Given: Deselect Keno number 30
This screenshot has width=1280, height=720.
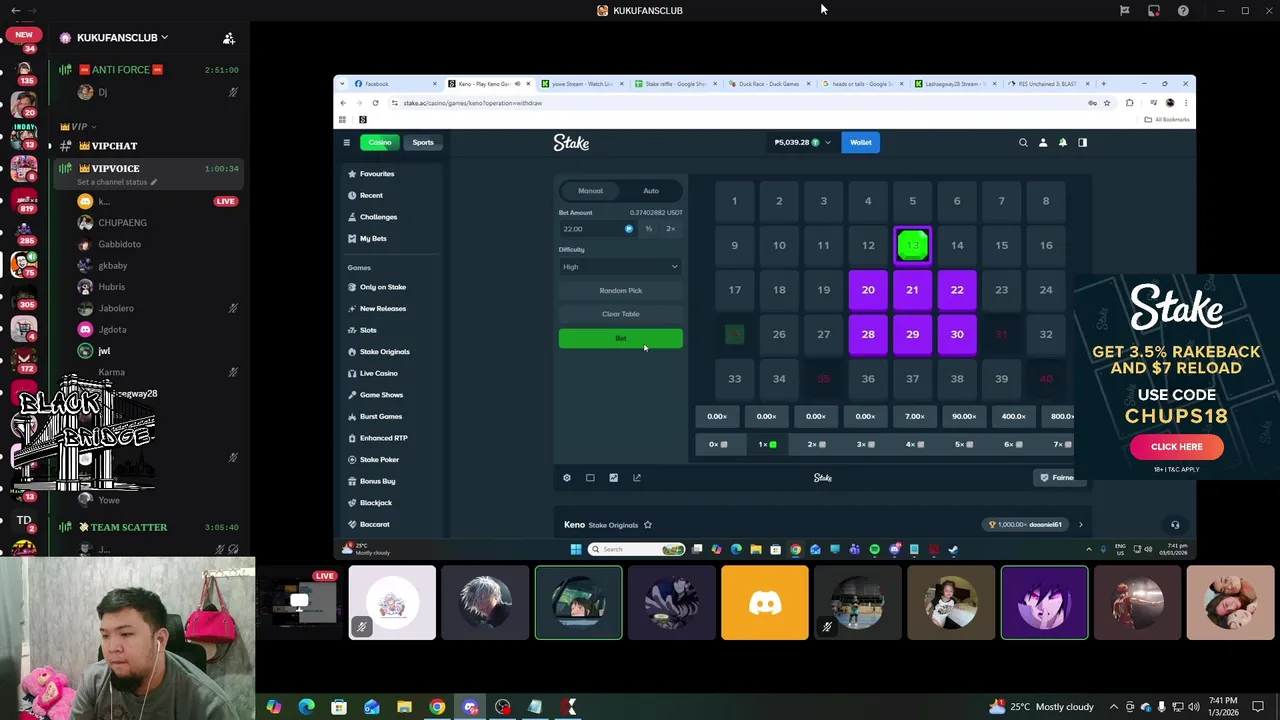Looking at the screenshot, I should tap(957, 335).
